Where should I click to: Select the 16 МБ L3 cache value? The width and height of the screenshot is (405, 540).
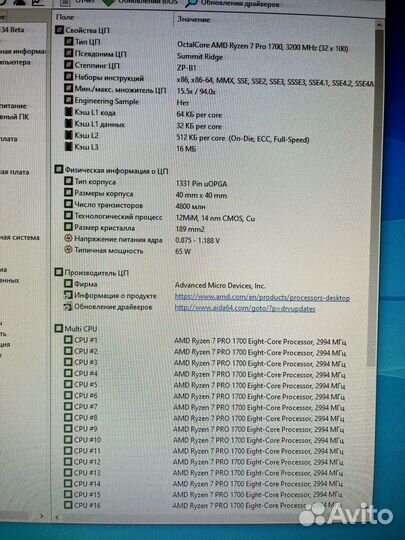(186, 149)
